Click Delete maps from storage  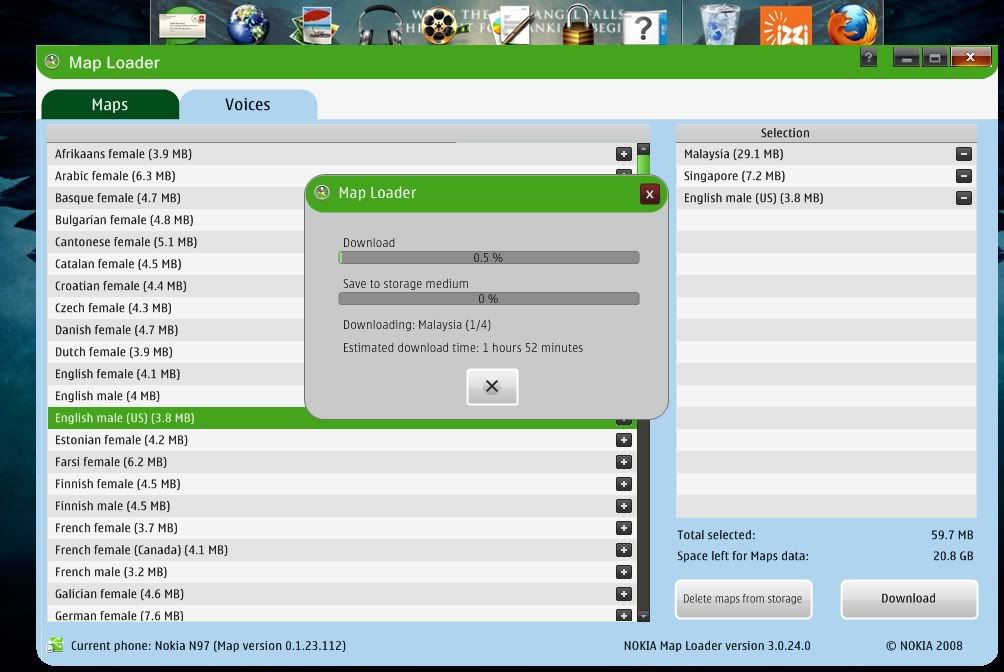point(742,599)
